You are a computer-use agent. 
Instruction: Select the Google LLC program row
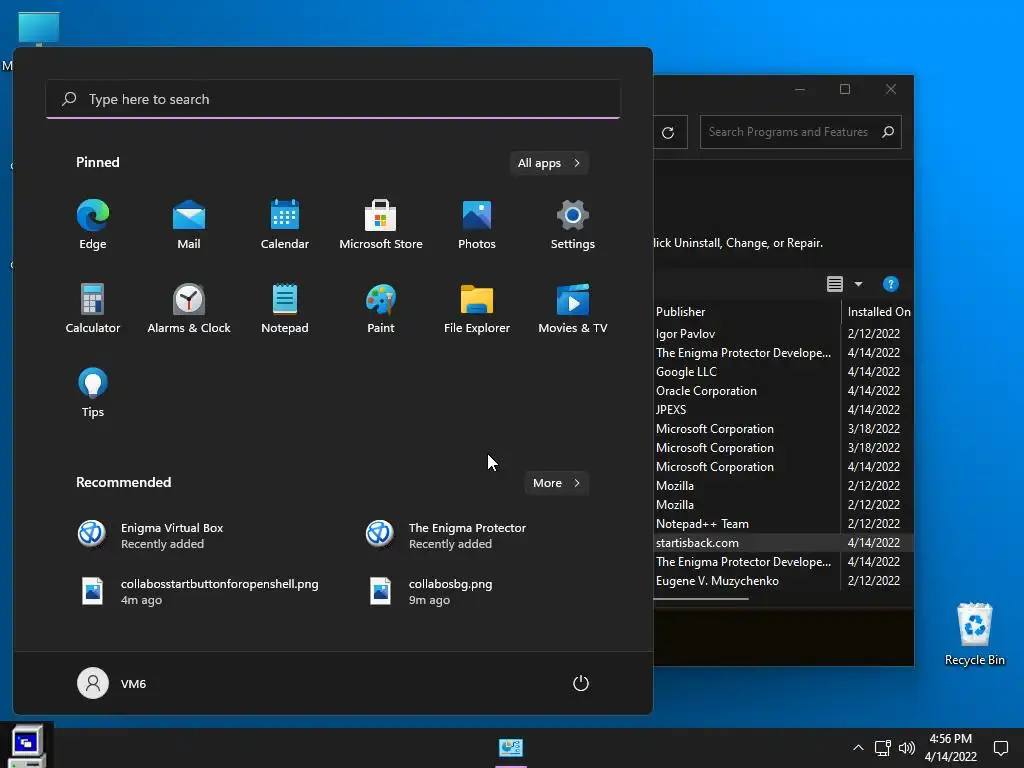[x=783, y=372]
